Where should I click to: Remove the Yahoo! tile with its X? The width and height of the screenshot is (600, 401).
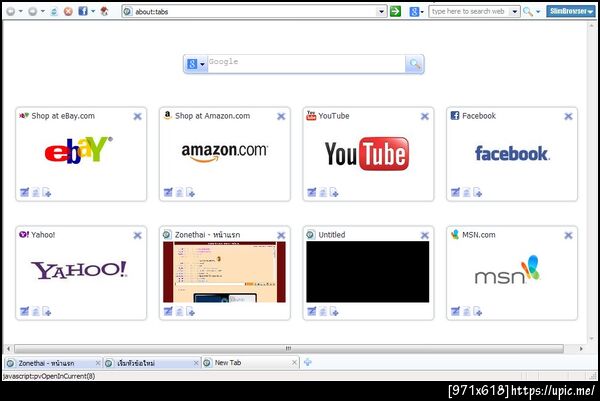137,235
